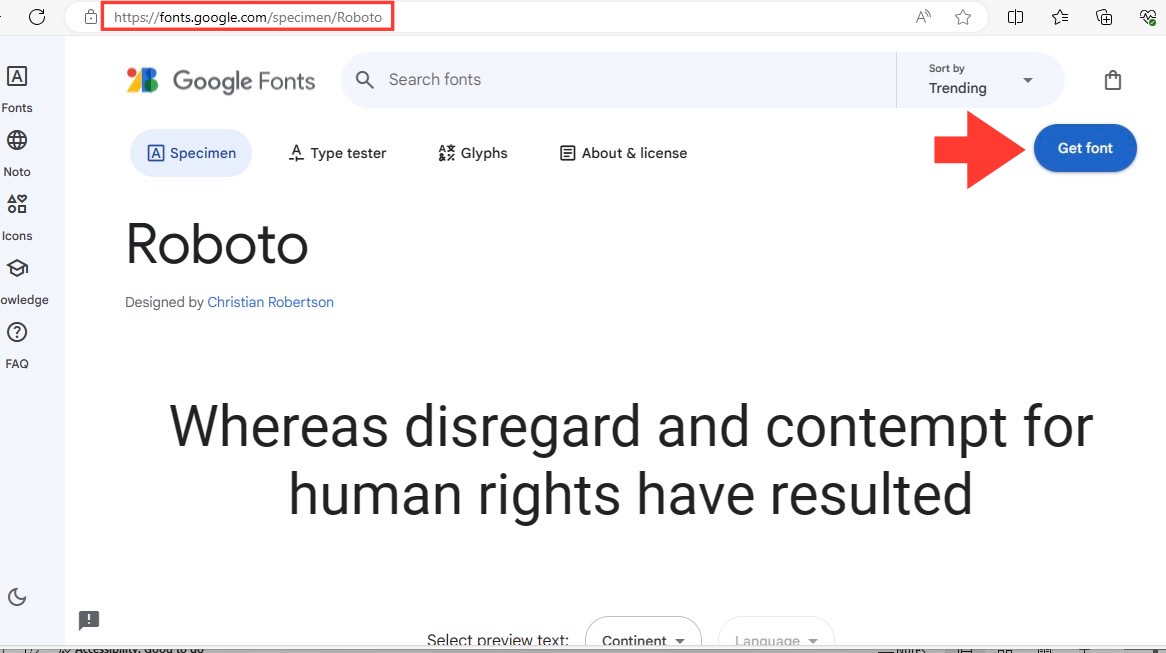Click the Google Fonts logo
1166x653 pixels.
coord(221,80)
